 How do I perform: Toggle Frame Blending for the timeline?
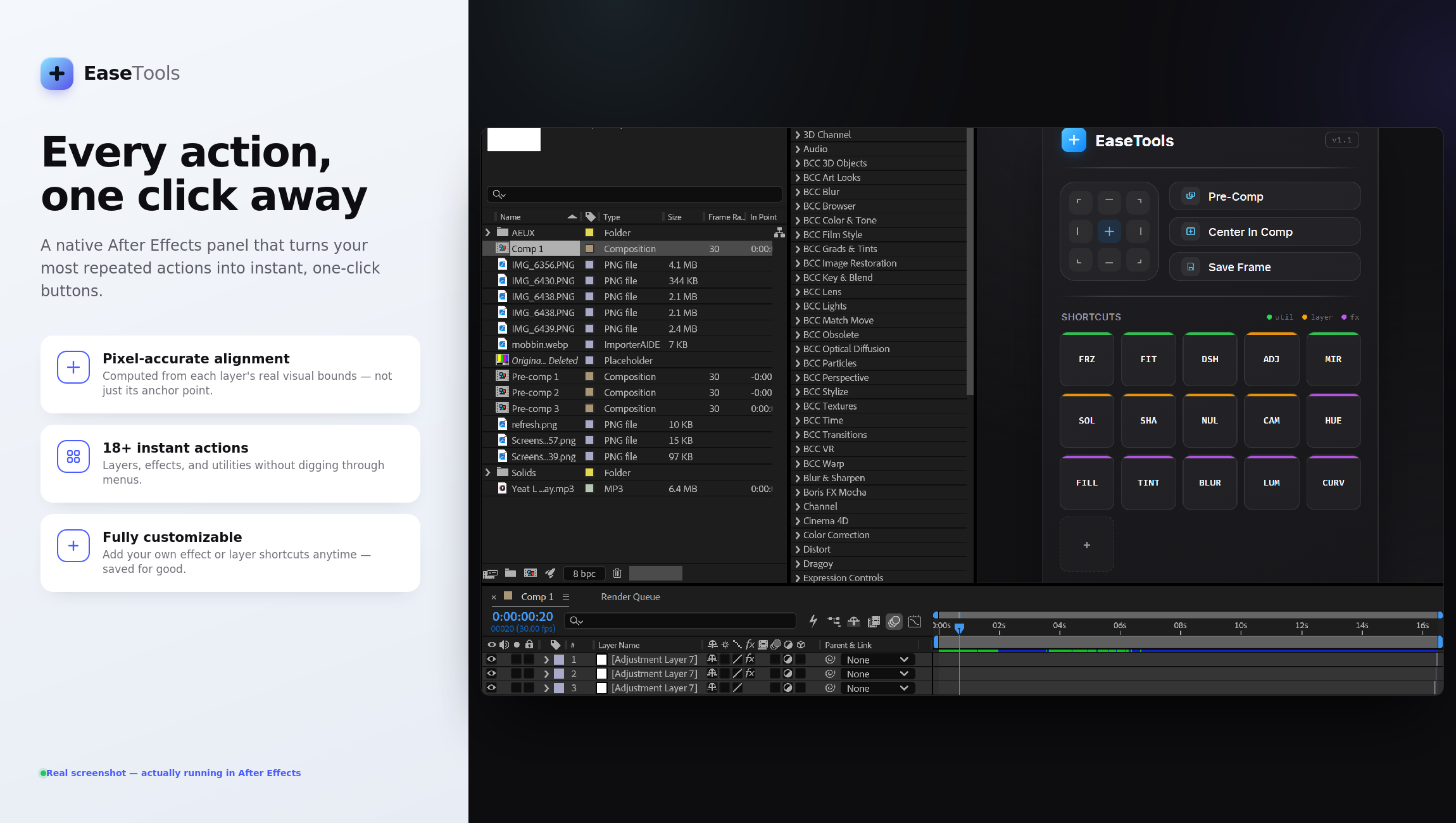click(874, 621)
